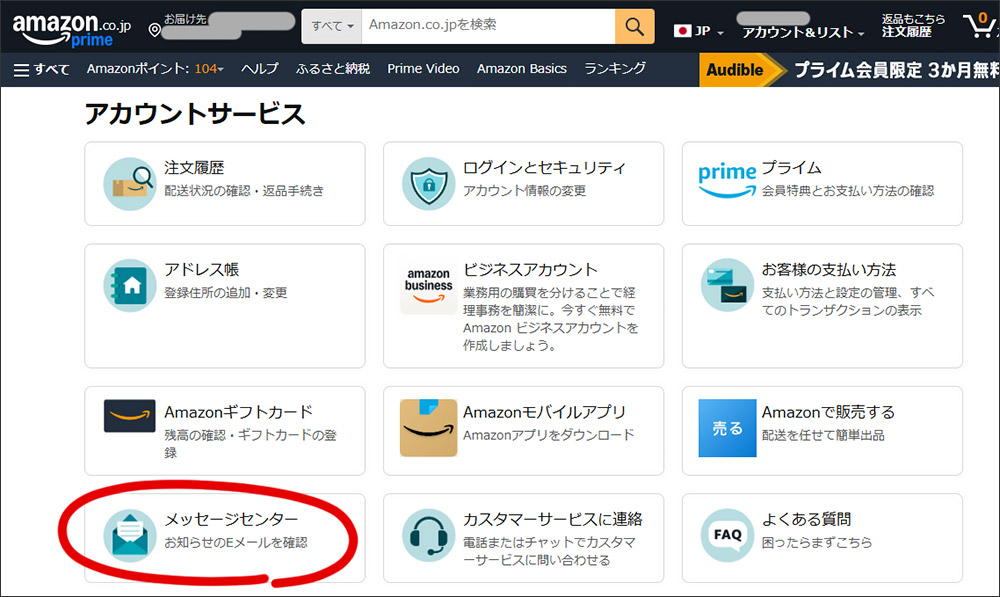Click the orange search magnifier button

click(x=635, y=27)
